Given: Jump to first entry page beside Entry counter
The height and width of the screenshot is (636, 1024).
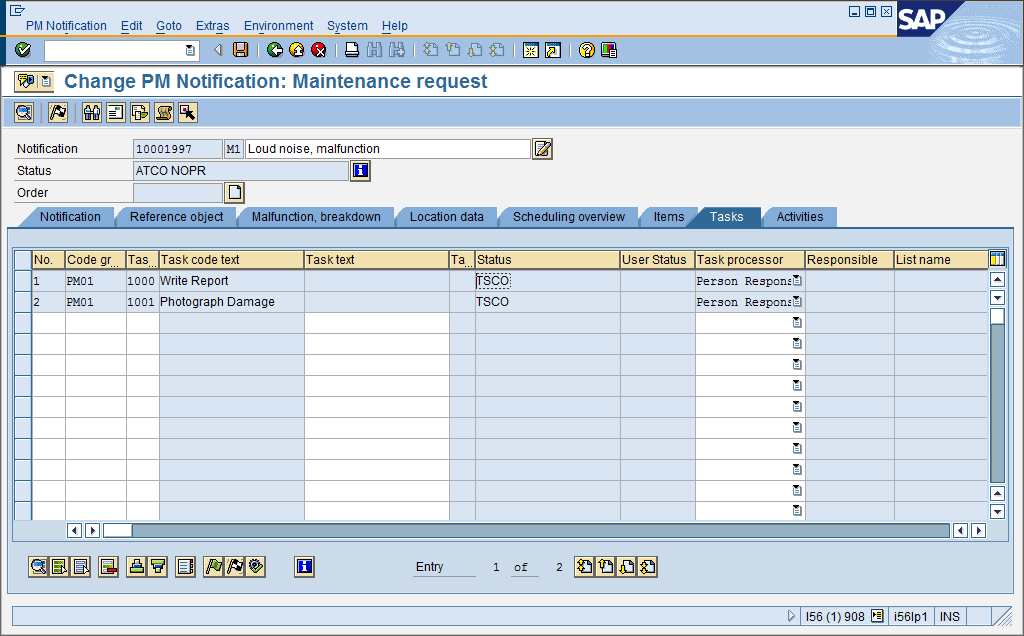Looking at the screenshot, I should pyautogui.click(x=584, y=567).
